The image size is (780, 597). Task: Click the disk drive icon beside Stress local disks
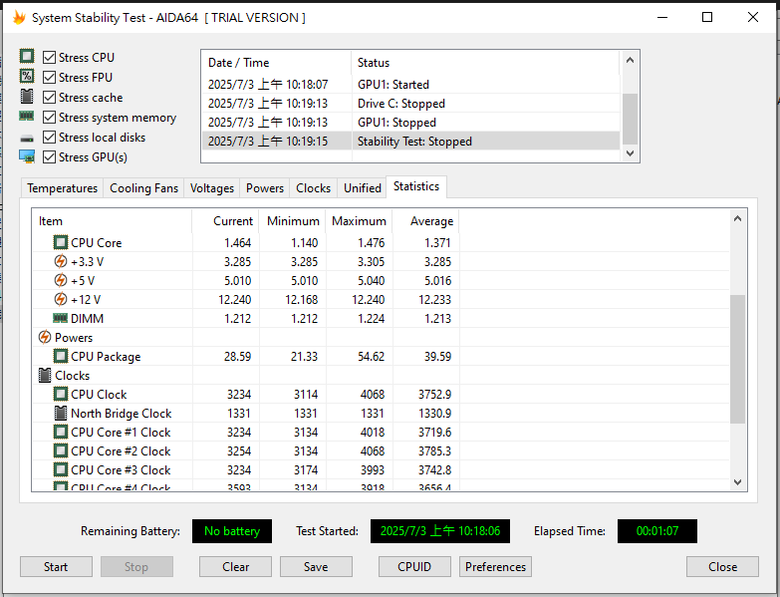27,138
